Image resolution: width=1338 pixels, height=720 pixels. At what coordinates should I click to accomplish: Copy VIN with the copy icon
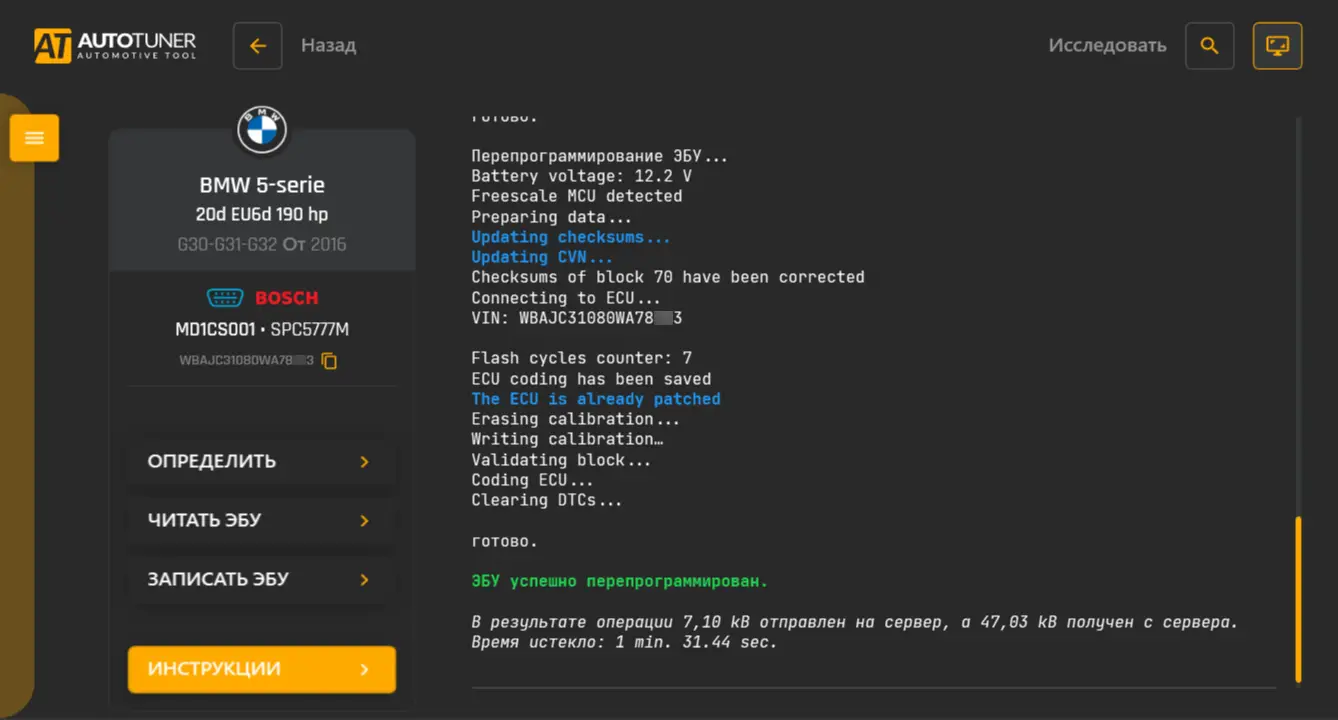[329, 361]
